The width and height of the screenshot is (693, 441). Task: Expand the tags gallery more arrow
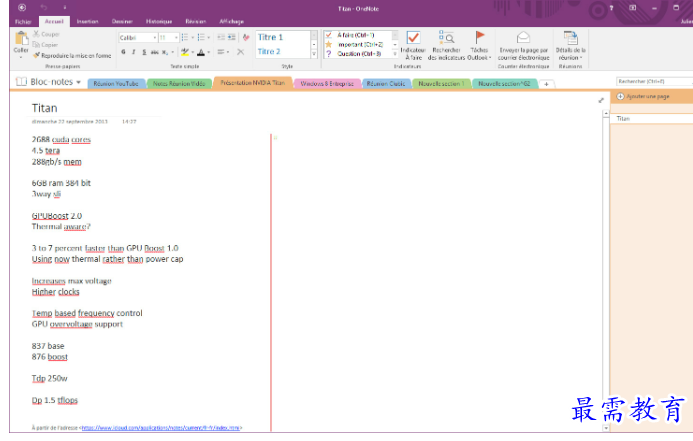click(395, 54)
